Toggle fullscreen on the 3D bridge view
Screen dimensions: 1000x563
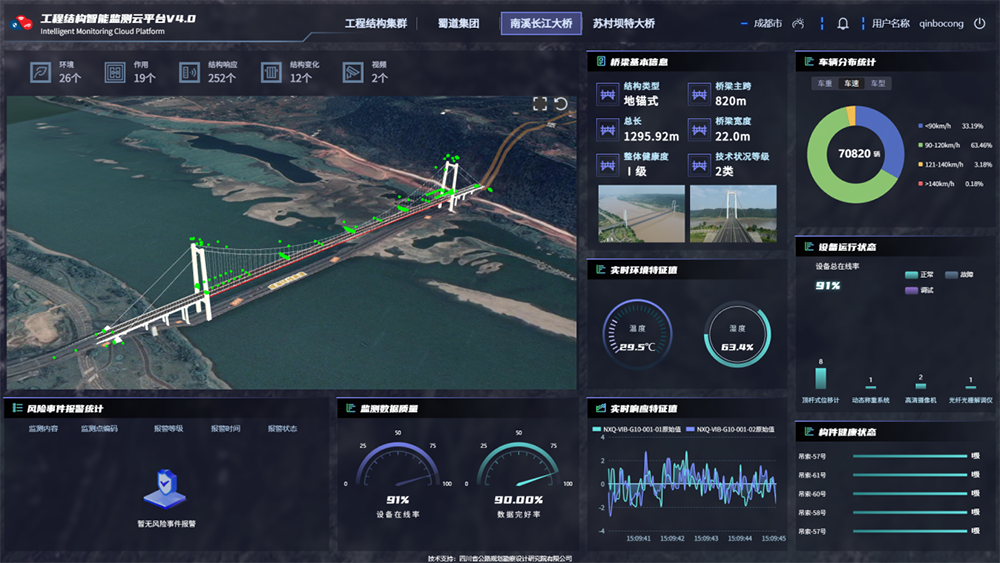[x=540, y=104]
